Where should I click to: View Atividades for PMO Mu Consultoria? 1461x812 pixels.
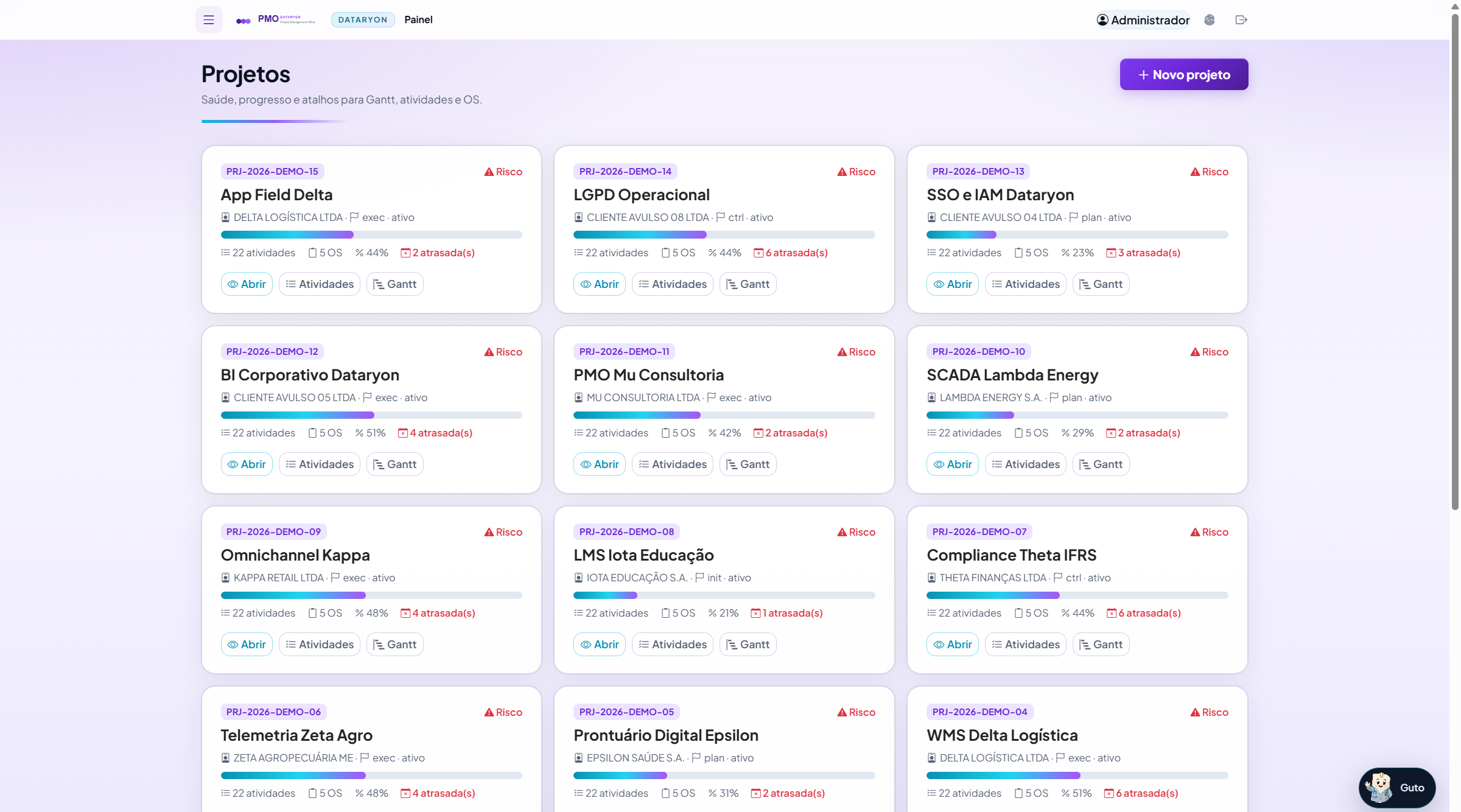pos(673,464)
